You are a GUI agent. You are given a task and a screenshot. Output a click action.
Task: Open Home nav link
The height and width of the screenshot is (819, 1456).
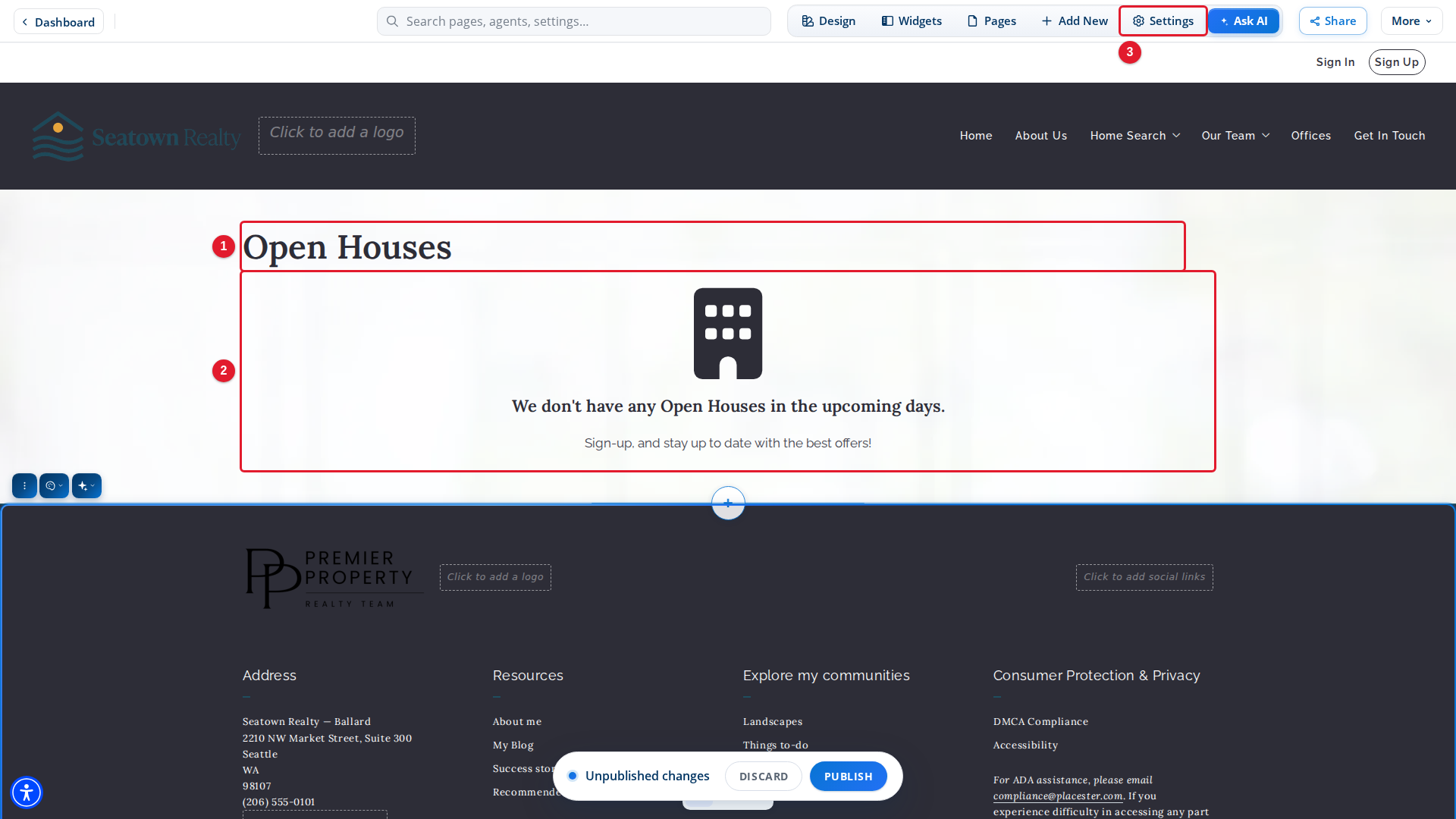(976, 136)
